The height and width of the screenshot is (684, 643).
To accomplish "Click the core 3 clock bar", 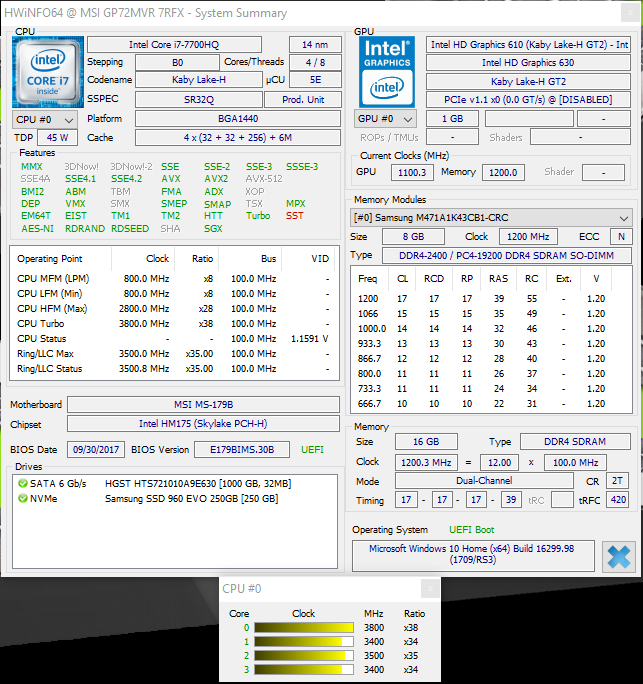I will coord(304,670).
